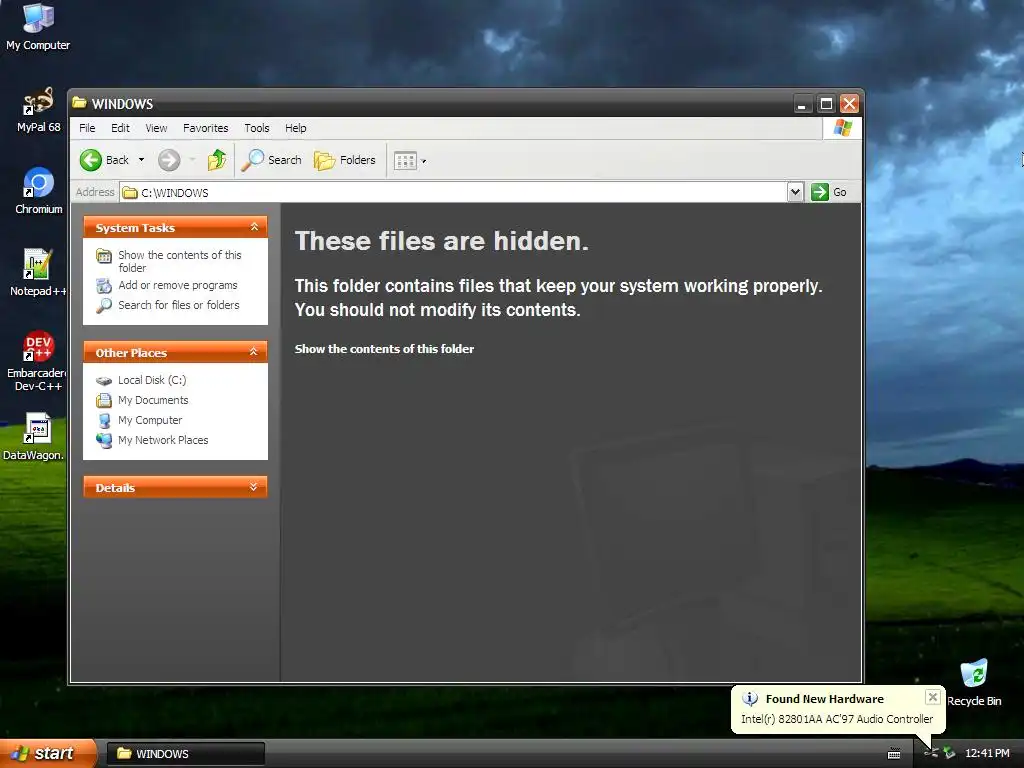
Task: Open the View menu
Action: click(x=156, y=128)
